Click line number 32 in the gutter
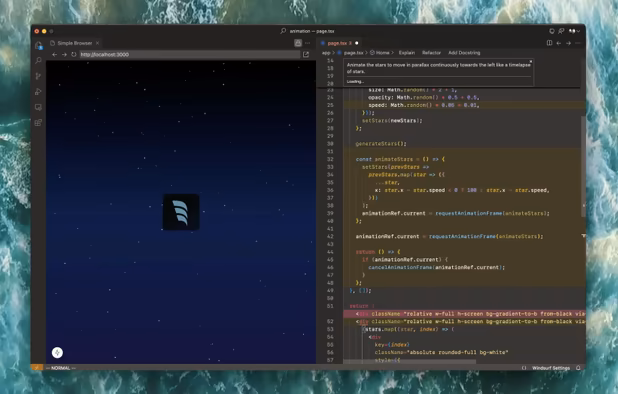The height and width of the screenshot is (394, 618). [x=330, y=159]
